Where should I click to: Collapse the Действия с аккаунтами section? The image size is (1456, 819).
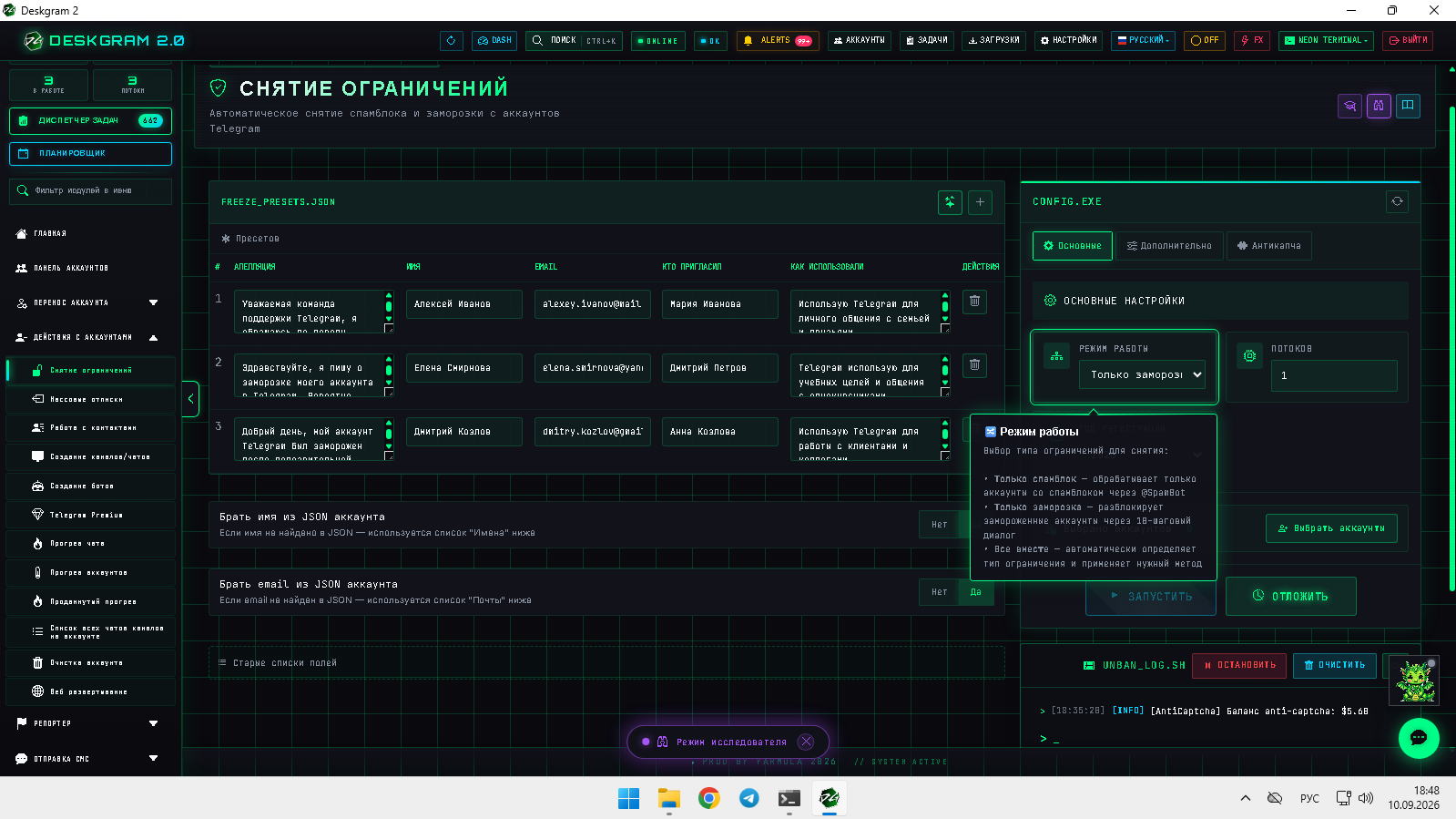pos(89,337)
